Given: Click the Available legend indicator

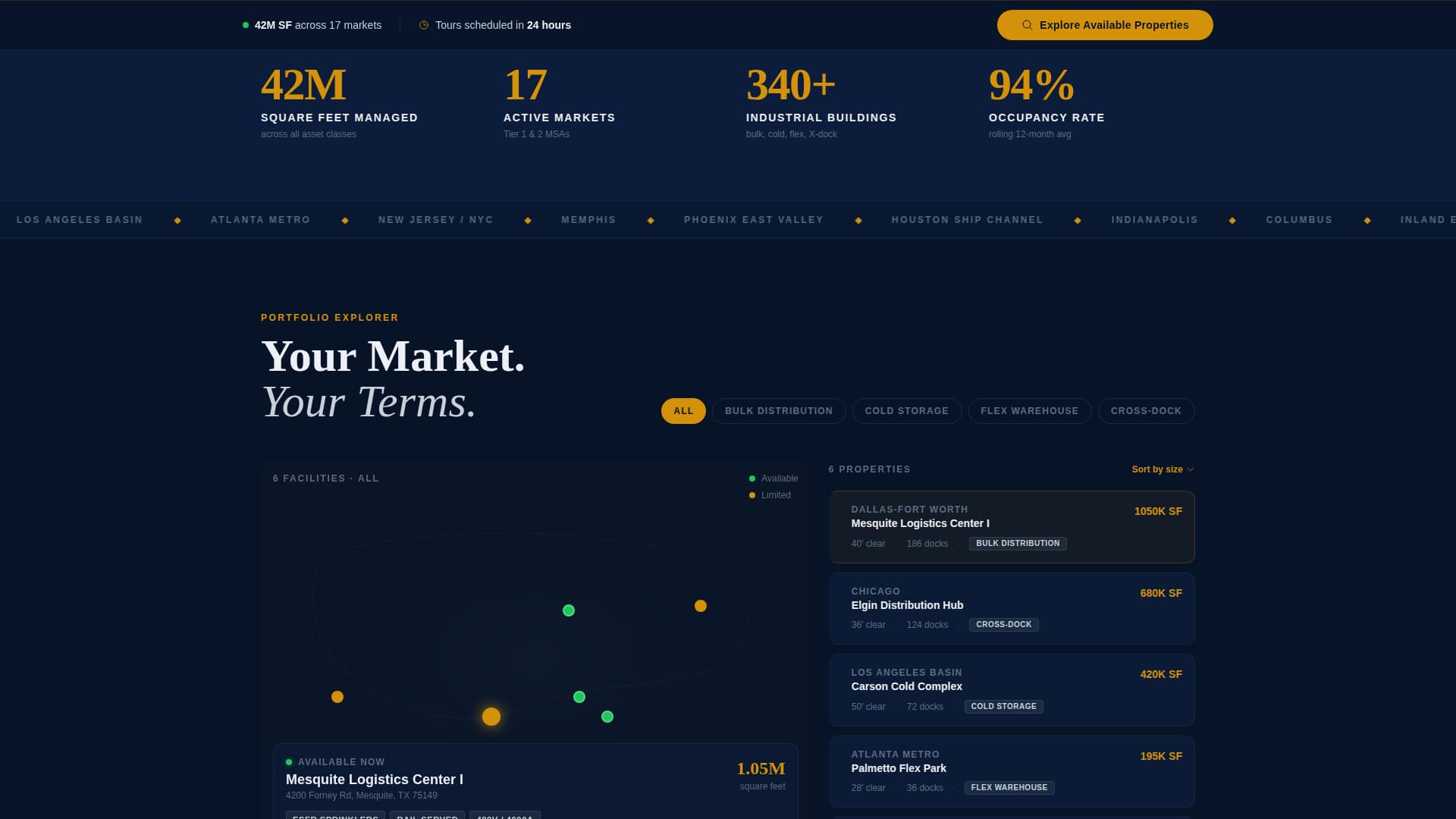Looking at the screenshot, I should click(x=751, y=479).
